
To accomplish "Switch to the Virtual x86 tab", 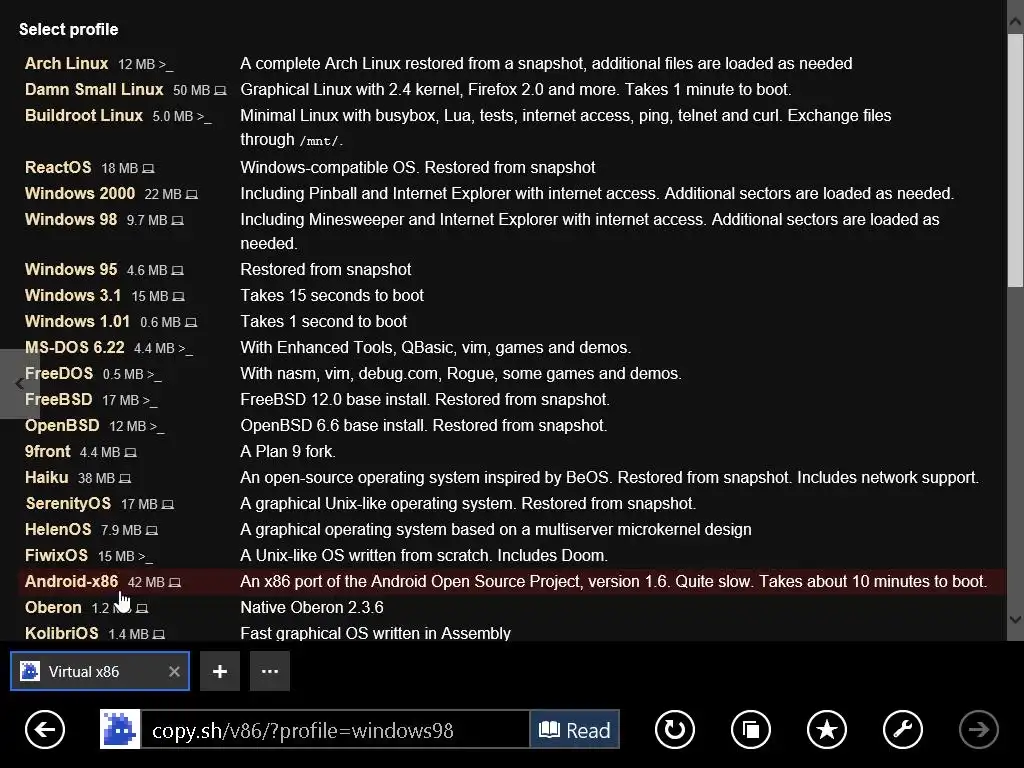I will point(100,671).
